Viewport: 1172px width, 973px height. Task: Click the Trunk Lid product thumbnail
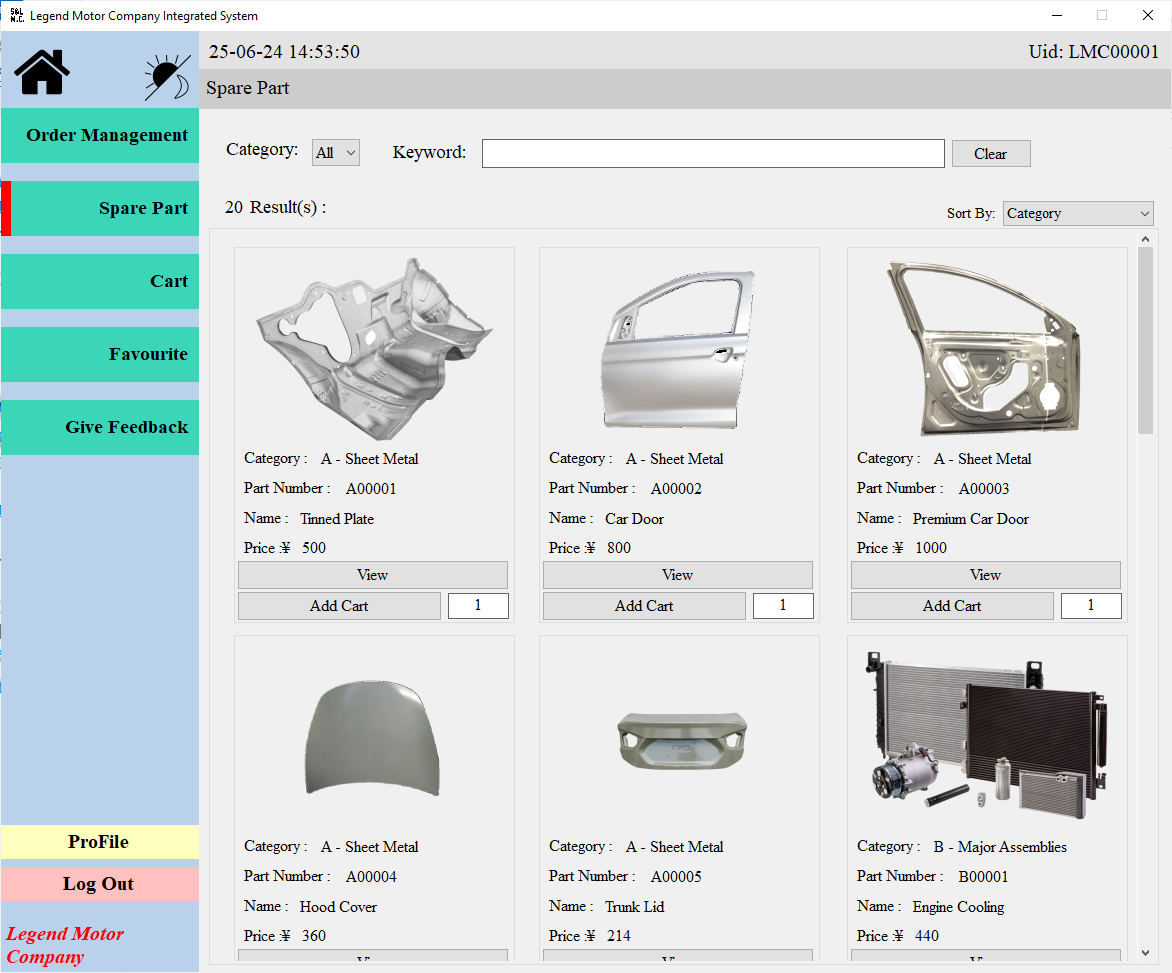click(679, 740)
